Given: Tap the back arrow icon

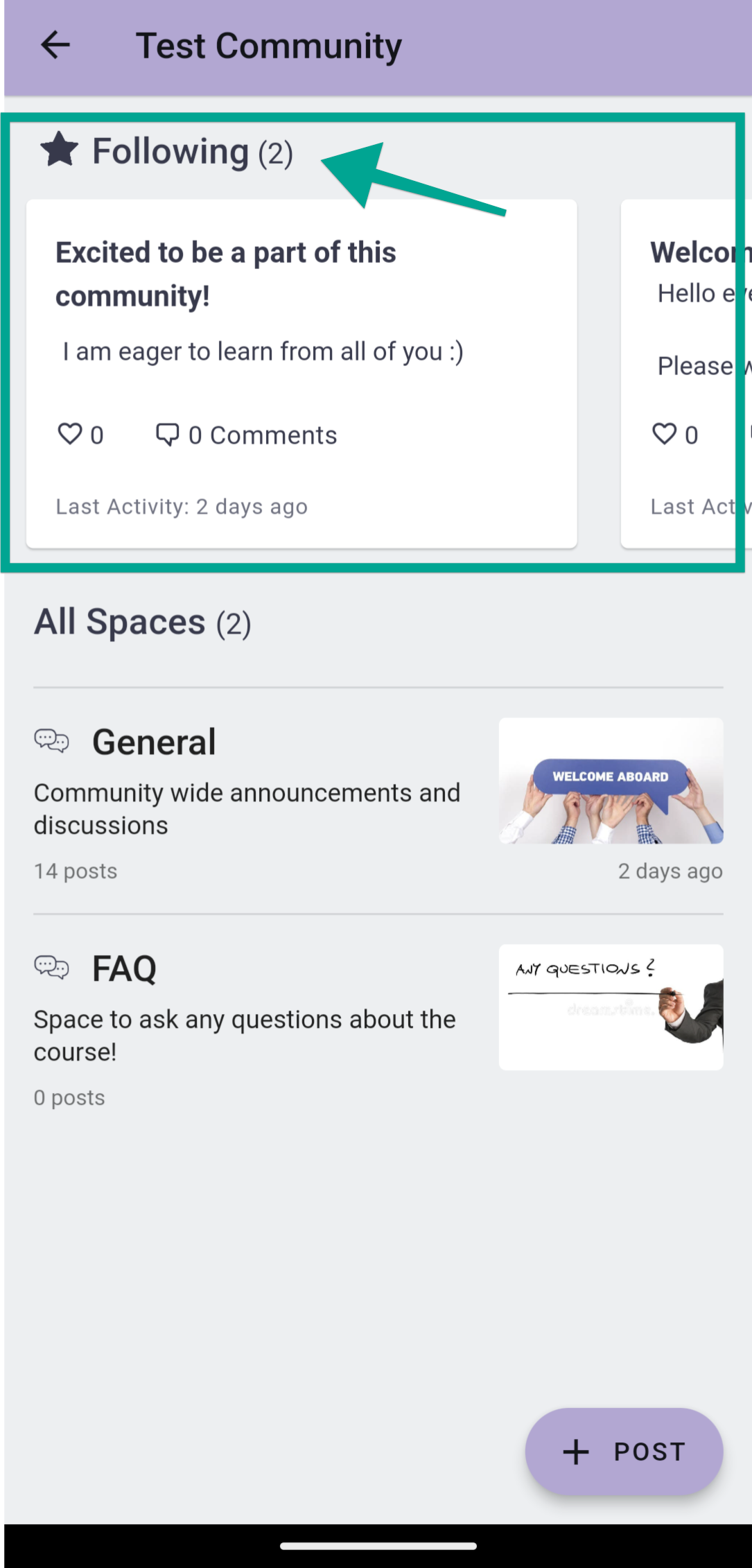Looking at the screenshot, I should [55, 46].
